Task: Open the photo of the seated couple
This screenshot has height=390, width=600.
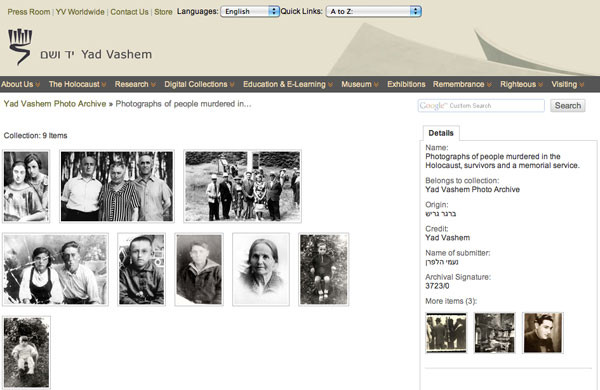Action: click(x=55, y=269)
